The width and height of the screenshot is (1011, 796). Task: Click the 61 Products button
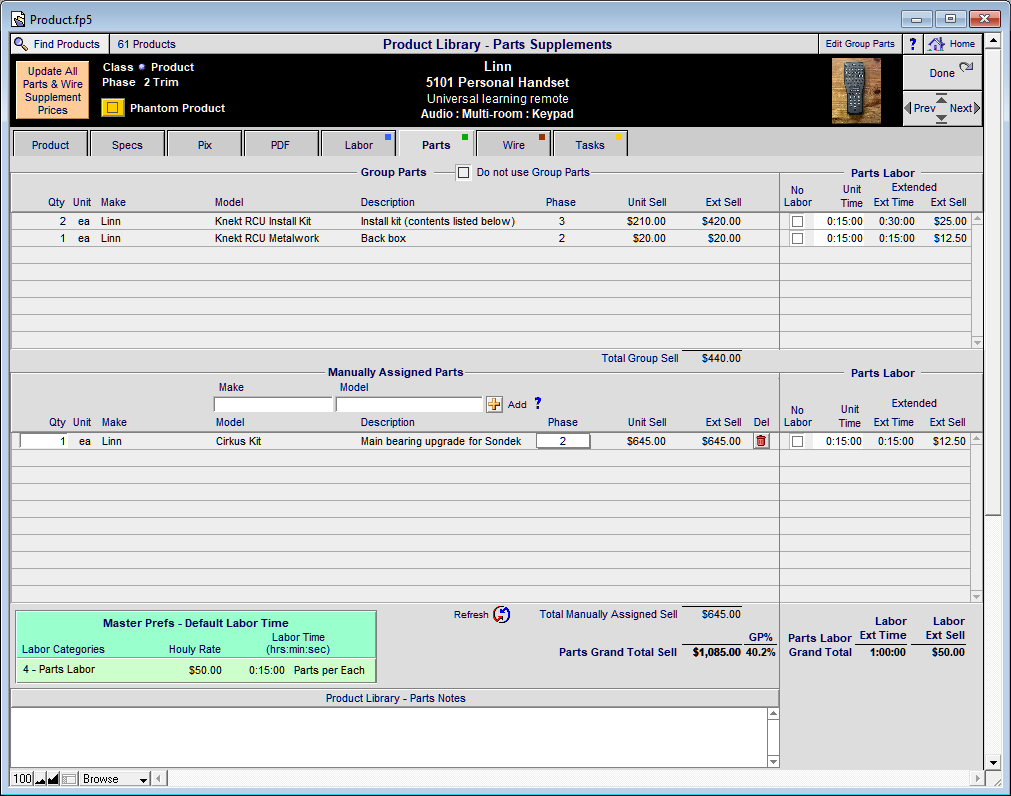pos(146,44)
